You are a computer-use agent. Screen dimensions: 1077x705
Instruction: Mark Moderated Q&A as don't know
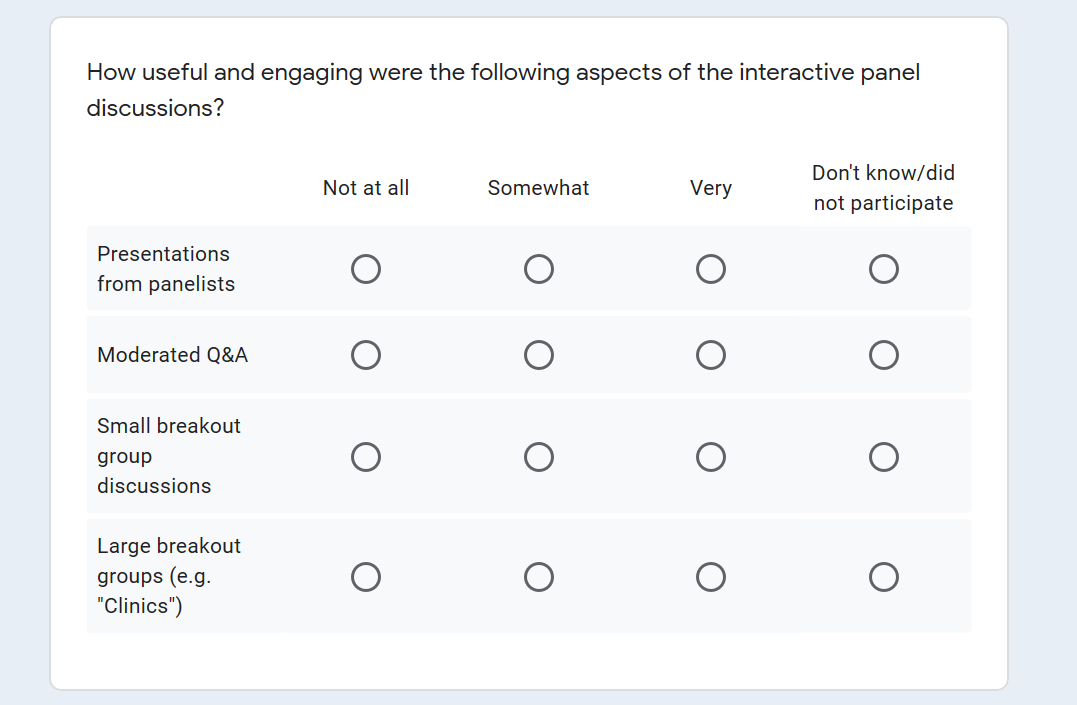883,355
